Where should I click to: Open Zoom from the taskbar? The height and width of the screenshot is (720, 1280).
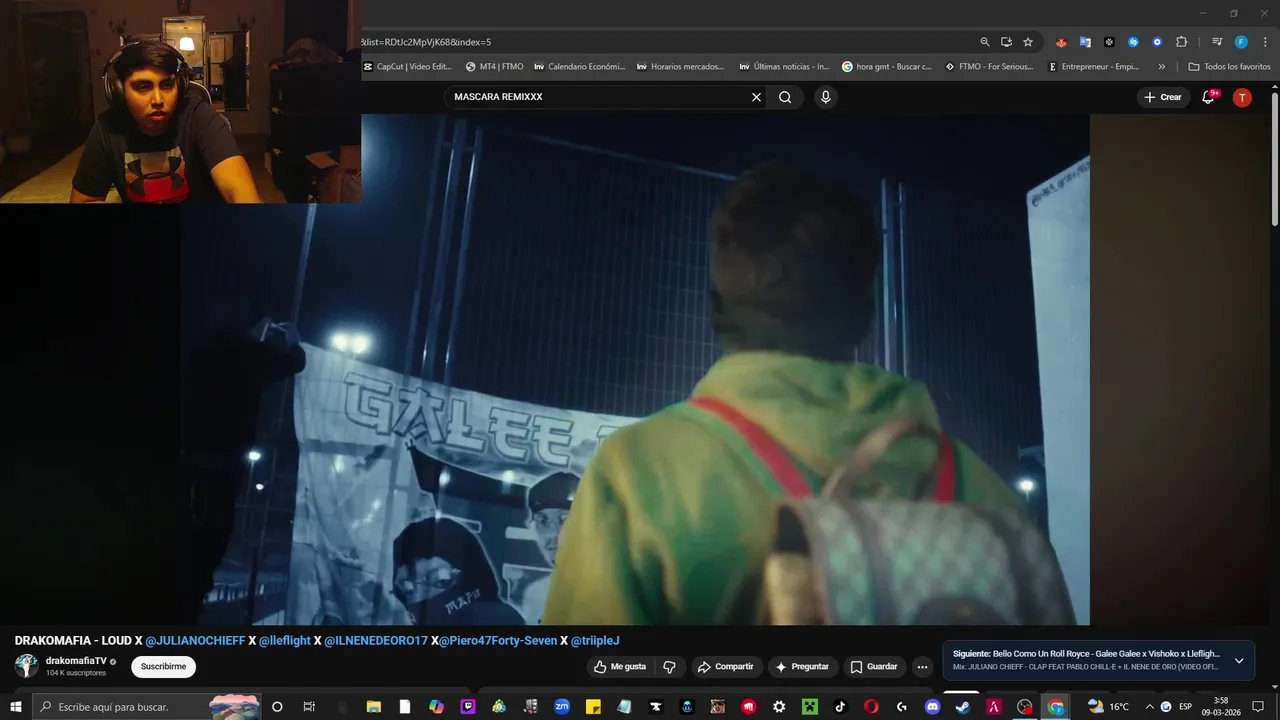coord(562,707)
